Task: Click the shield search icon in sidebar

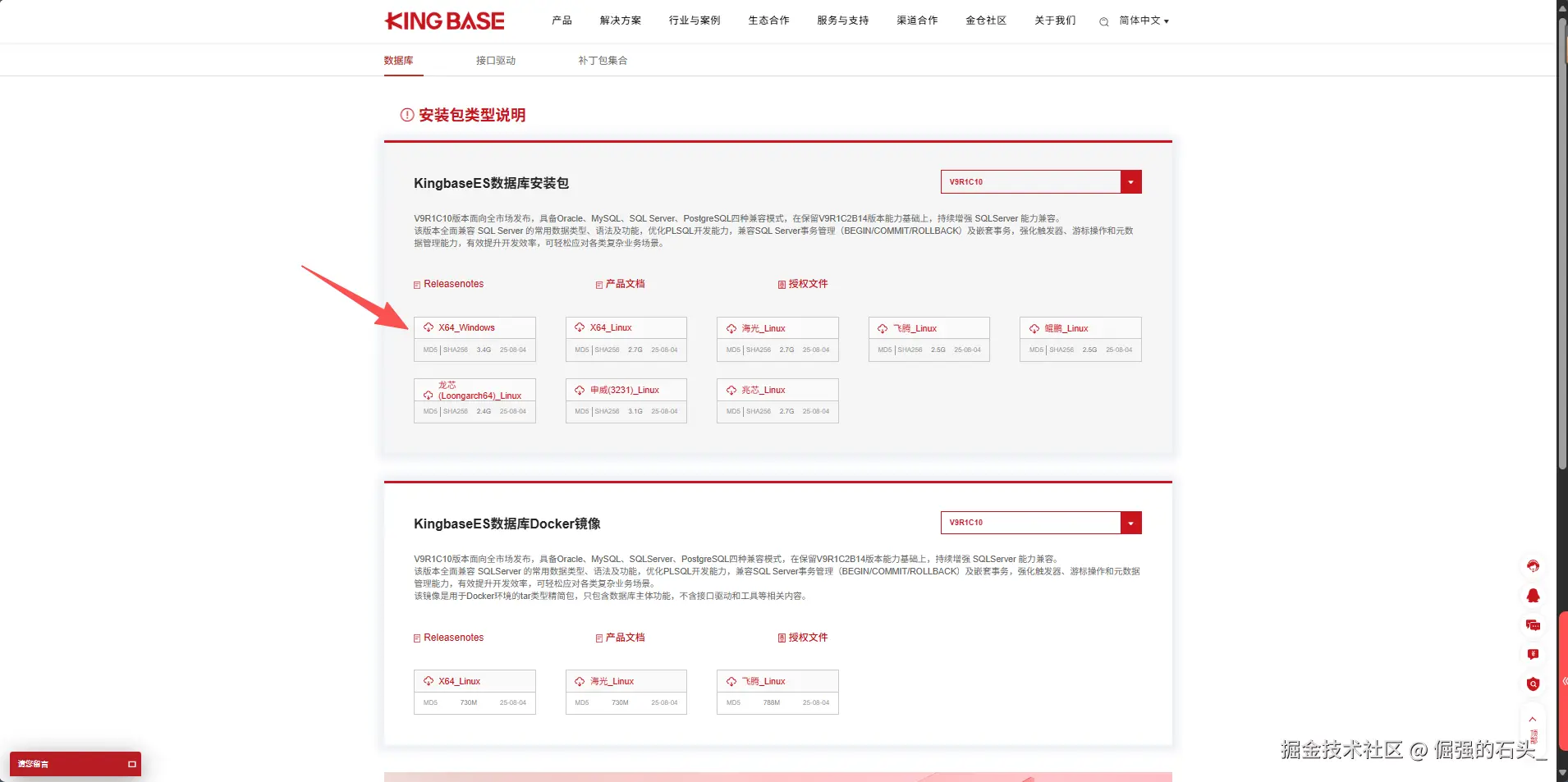Action: click(x=1533, y=684)
